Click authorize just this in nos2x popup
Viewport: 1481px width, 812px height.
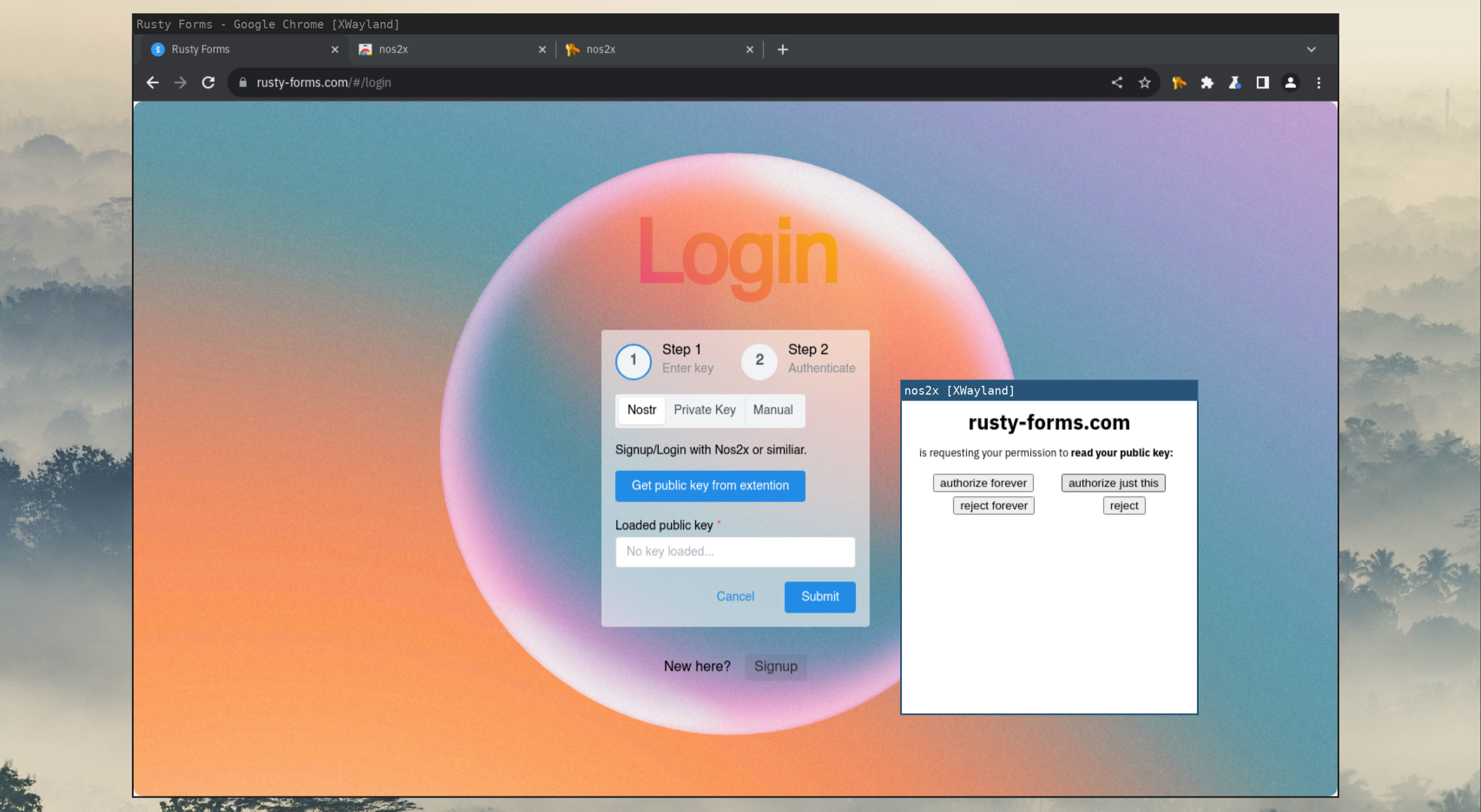coord(1113,483)
